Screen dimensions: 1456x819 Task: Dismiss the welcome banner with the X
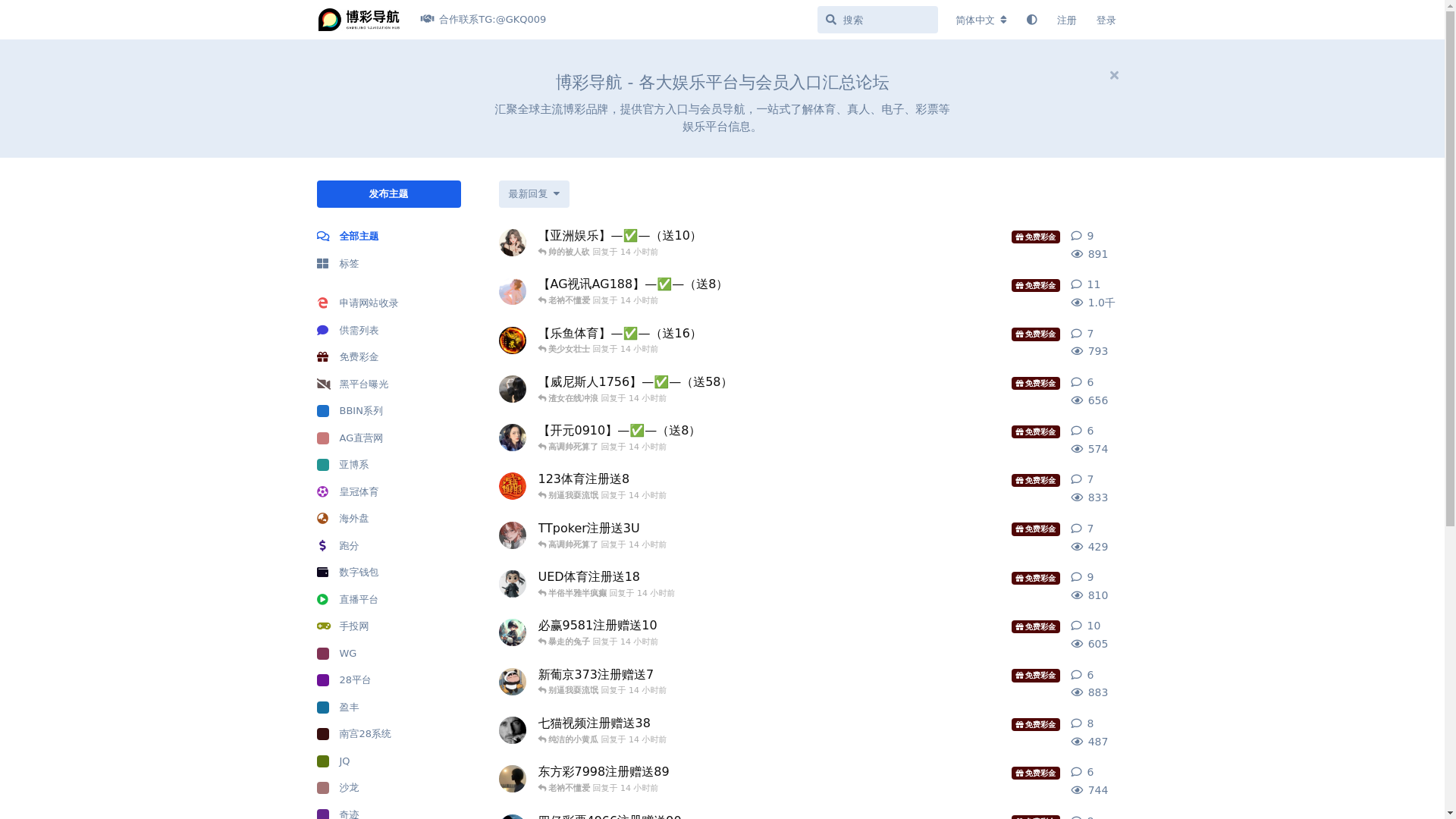(1114, 75)
